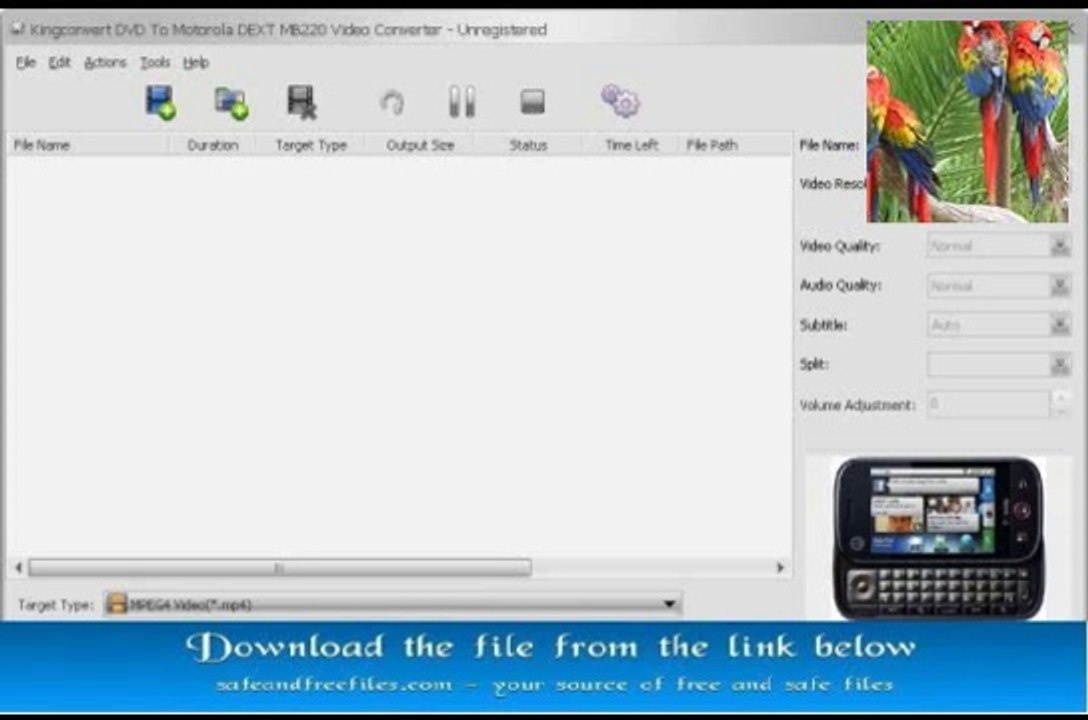Click the Target Type column header
The width and height of the screenshot is (1088, 720).
311,145
